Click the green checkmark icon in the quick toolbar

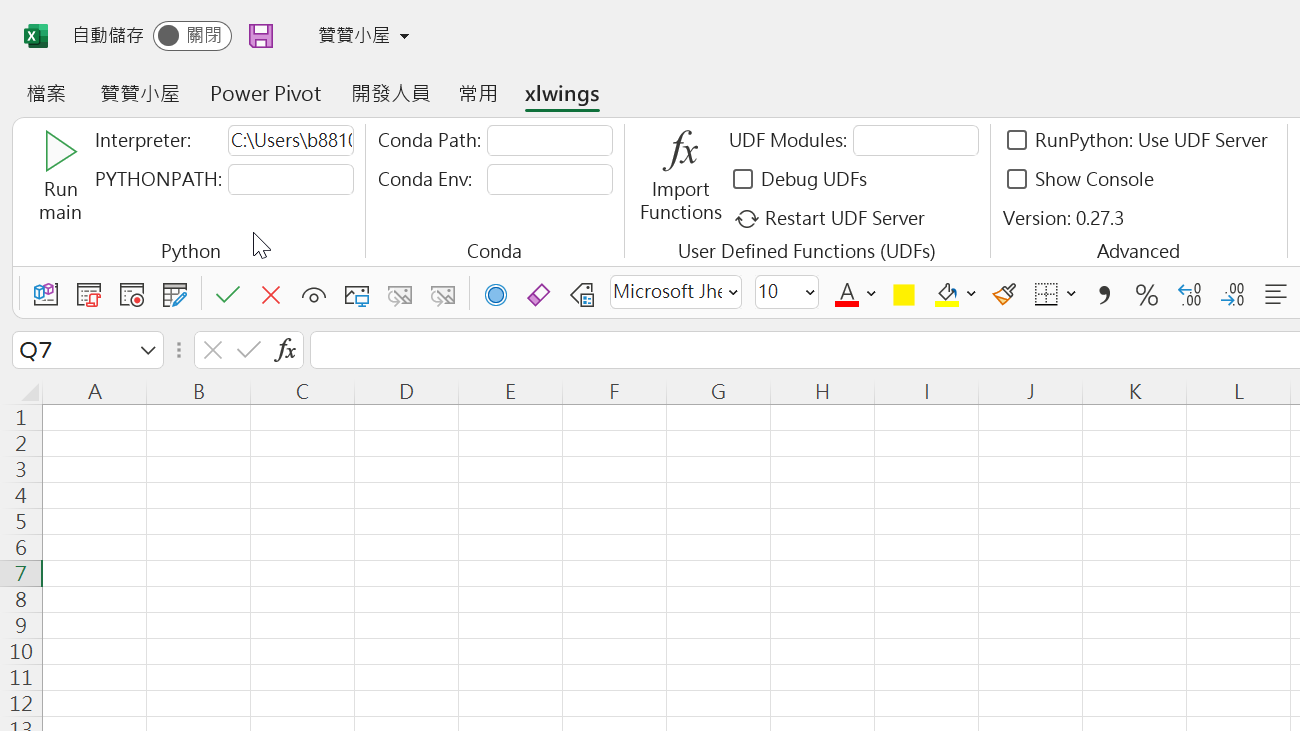click(228, 294)
